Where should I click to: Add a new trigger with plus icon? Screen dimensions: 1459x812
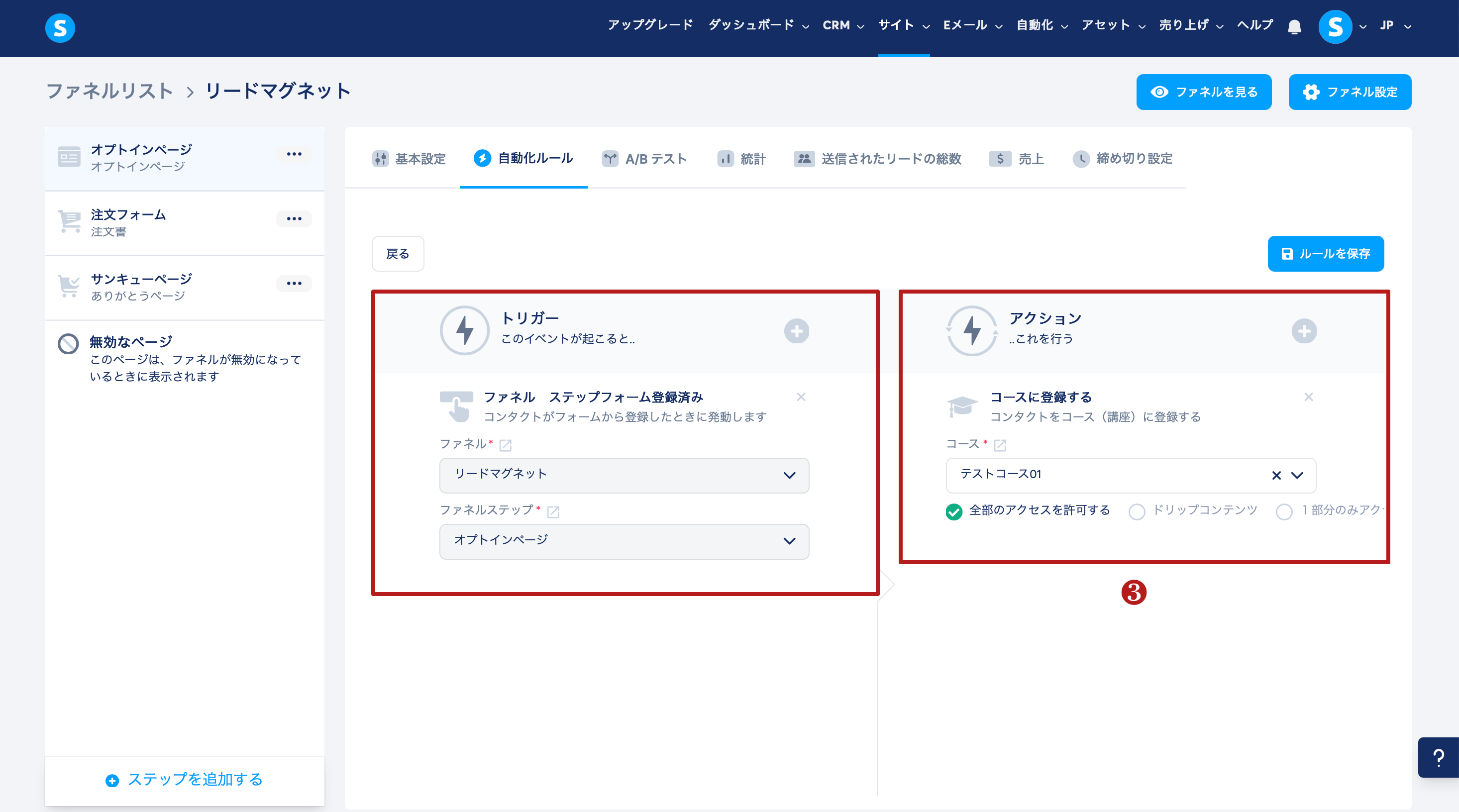coord(796,331)
